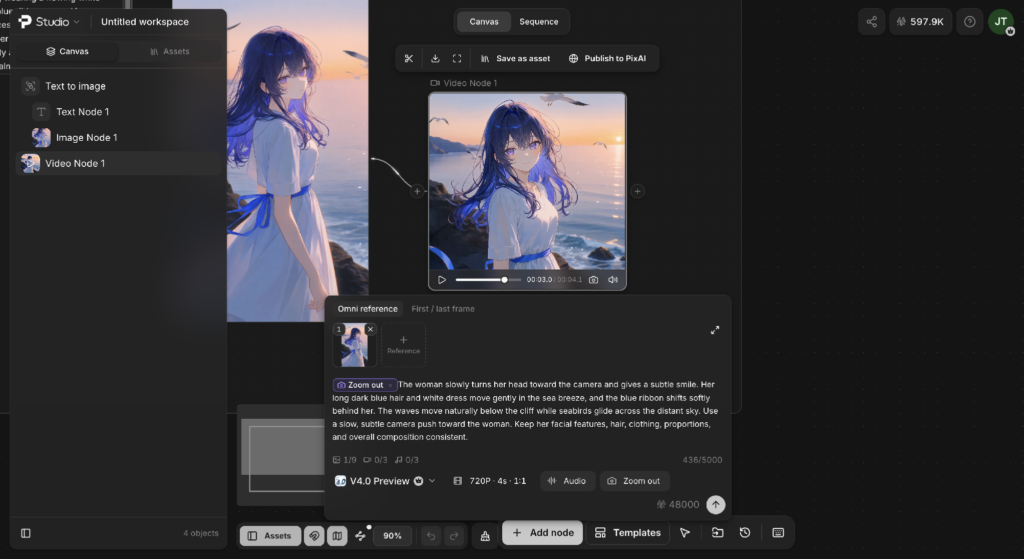Click the Zoom out camera motion button
Screen dimensions: 1024x559
tap(634, 481)
